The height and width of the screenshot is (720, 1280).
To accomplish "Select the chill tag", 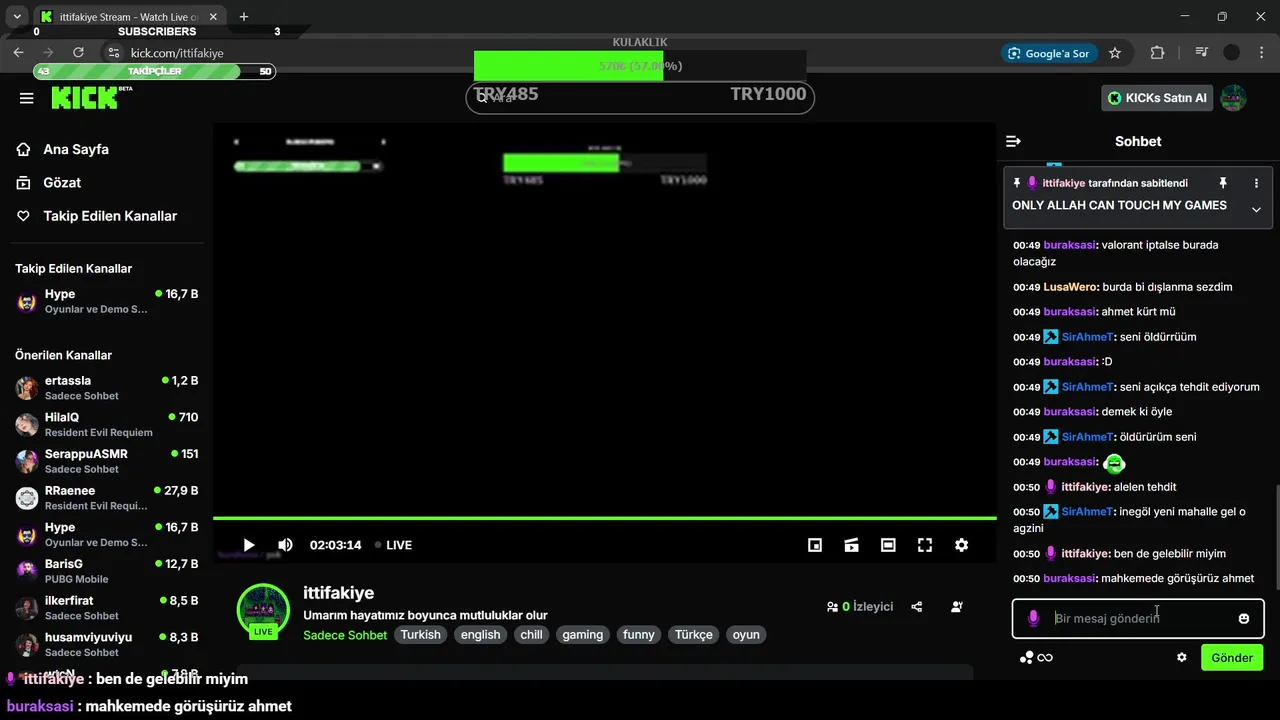I will tap(531, 635).
